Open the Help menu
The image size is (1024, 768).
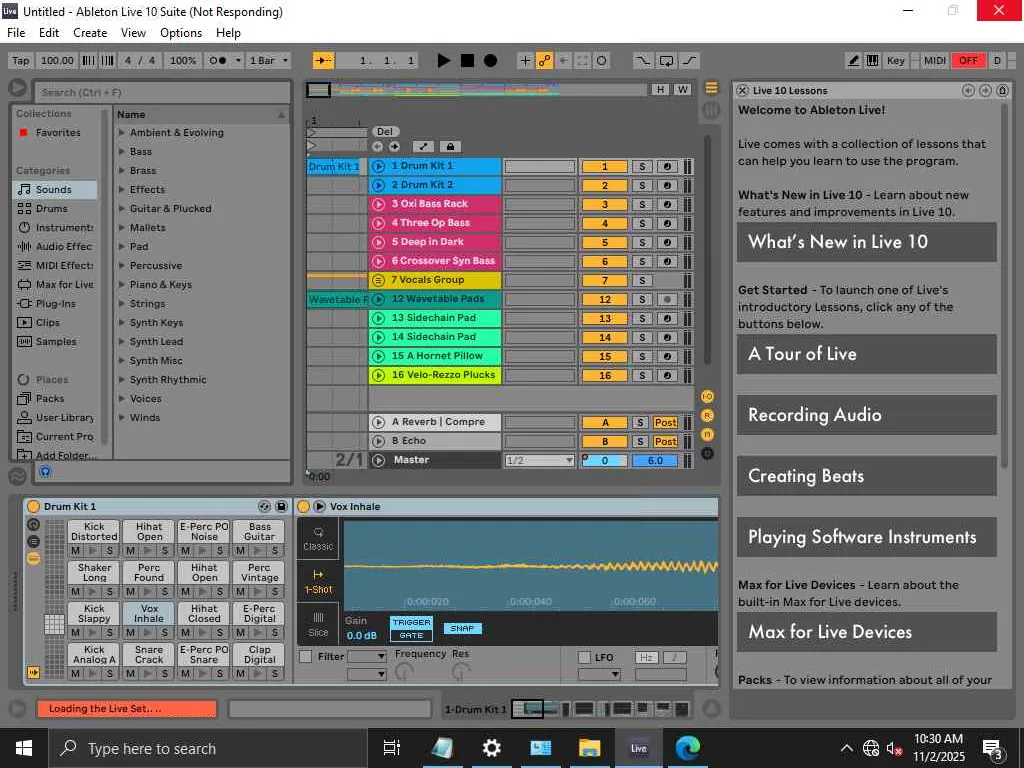[x=229, y=33]
